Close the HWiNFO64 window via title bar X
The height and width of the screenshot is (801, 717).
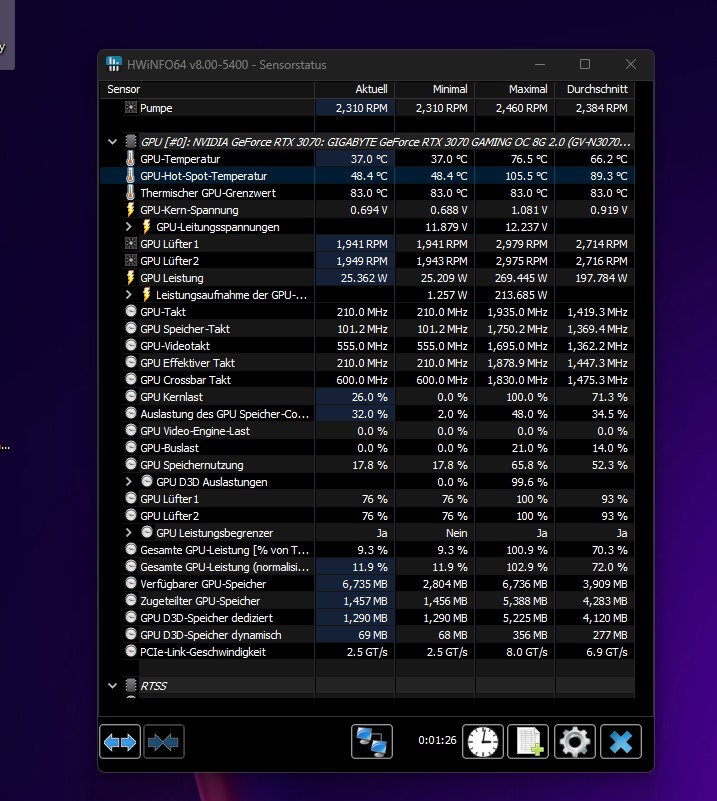631,64
